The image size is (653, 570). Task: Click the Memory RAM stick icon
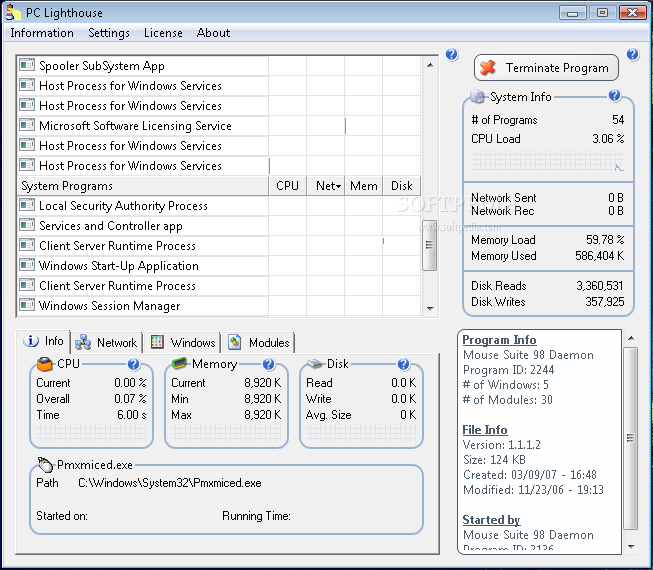tap(179, 363)
